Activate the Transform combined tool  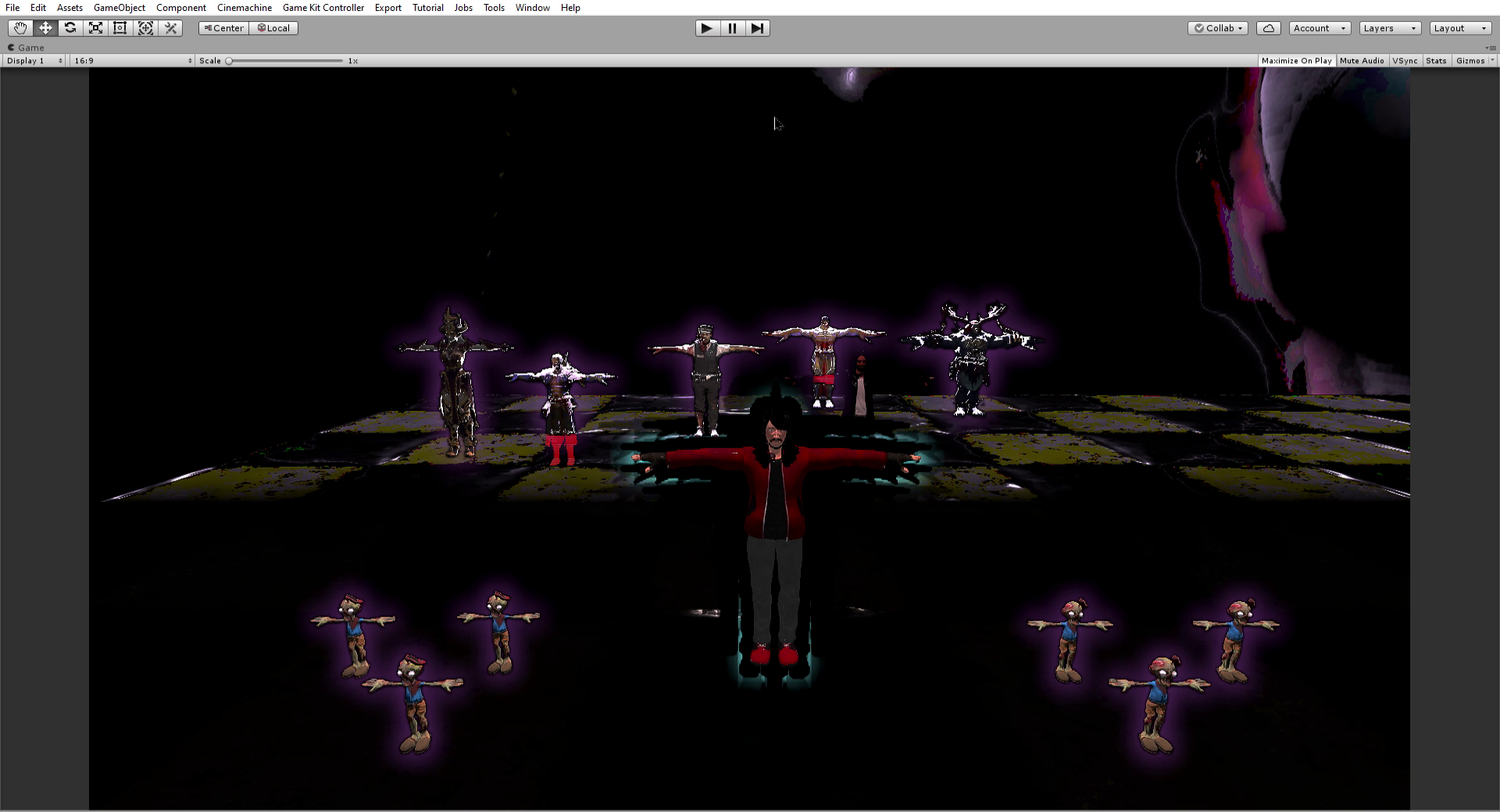coord(145,28)
